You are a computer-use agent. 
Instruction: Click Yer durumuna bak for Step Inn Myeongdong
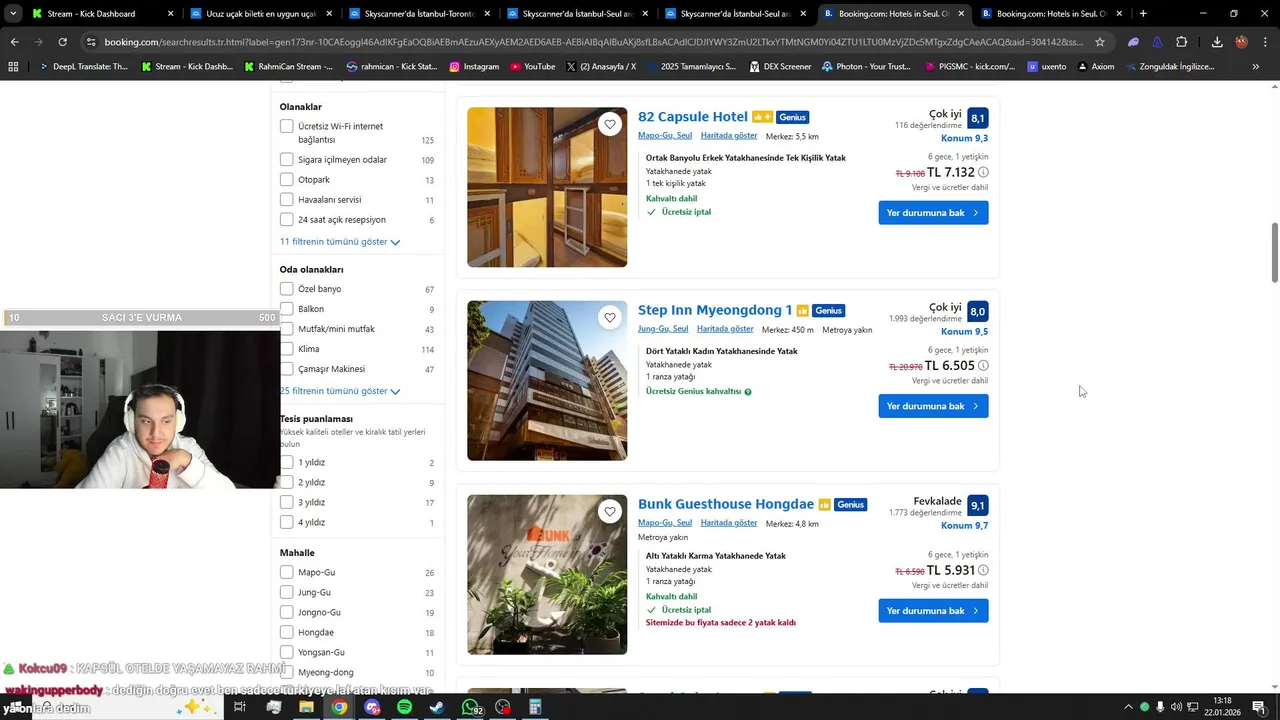[933, 406]
